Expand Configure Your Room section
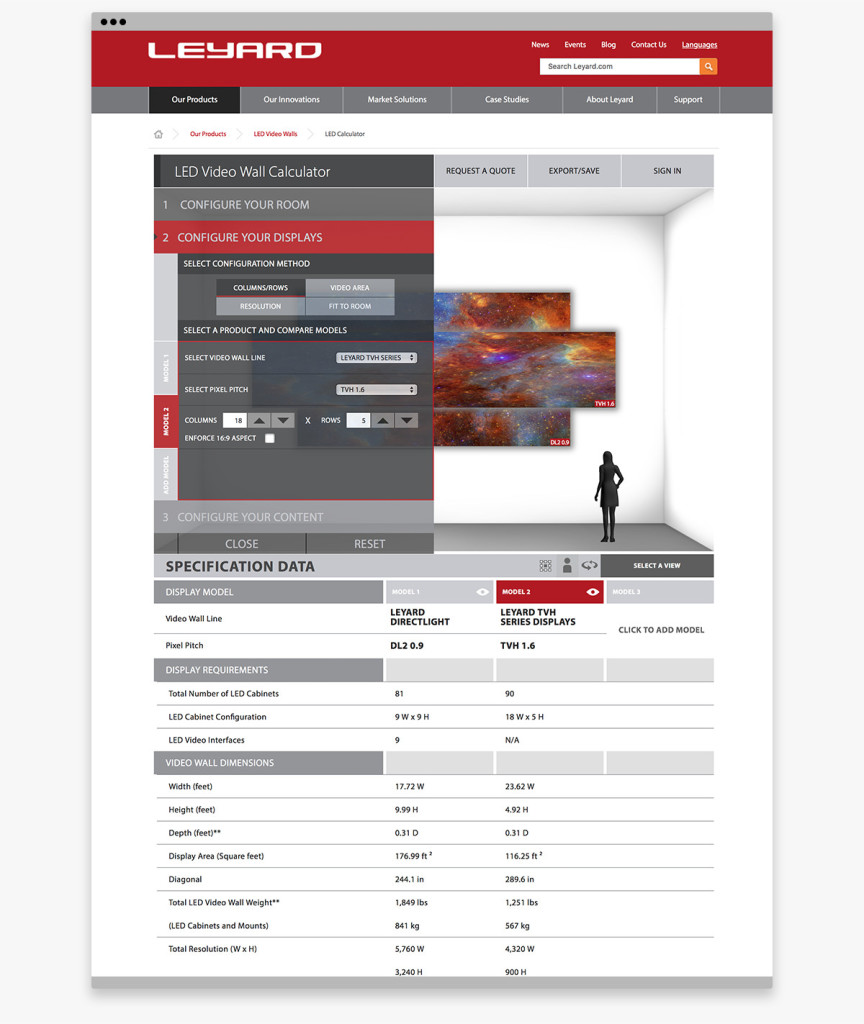The width and height of the screenshot is (864, 1024). click(294, 204)
